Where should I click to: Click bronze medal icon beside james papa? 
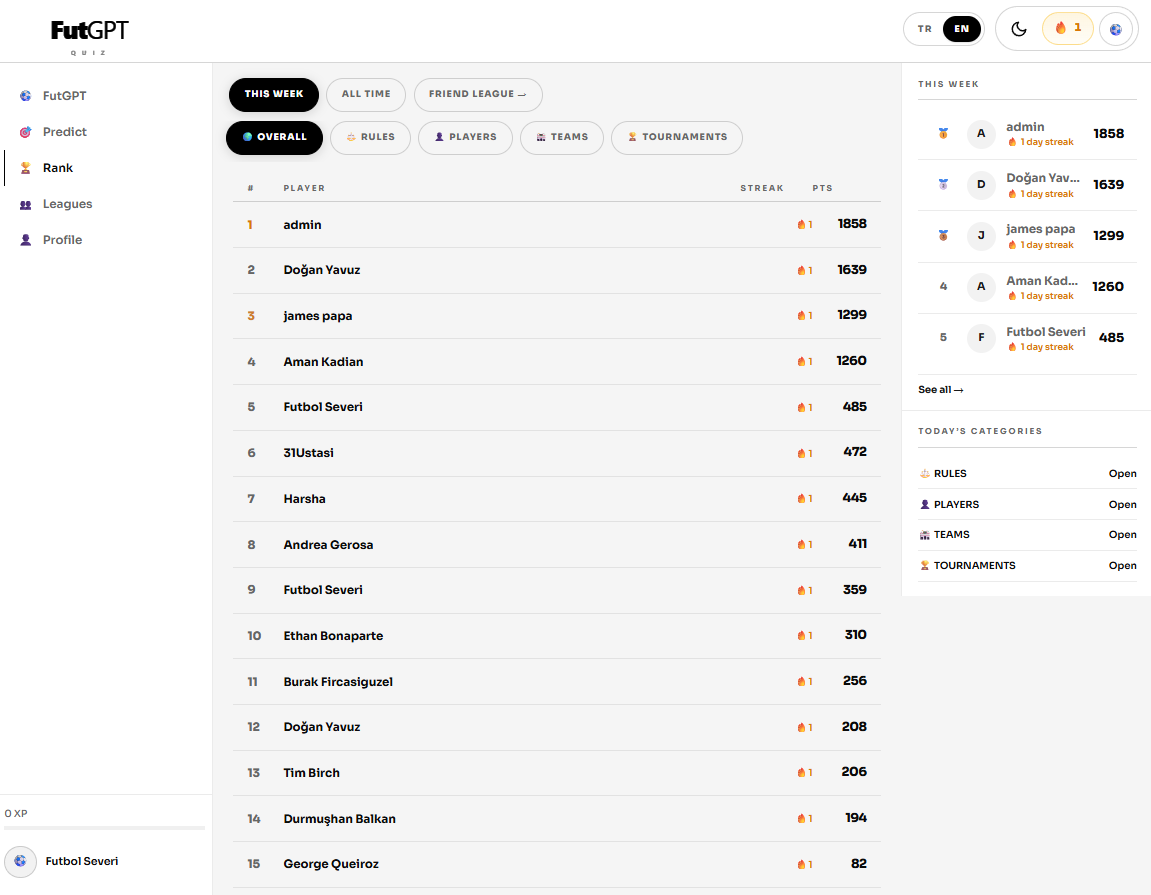coord(943,236)
